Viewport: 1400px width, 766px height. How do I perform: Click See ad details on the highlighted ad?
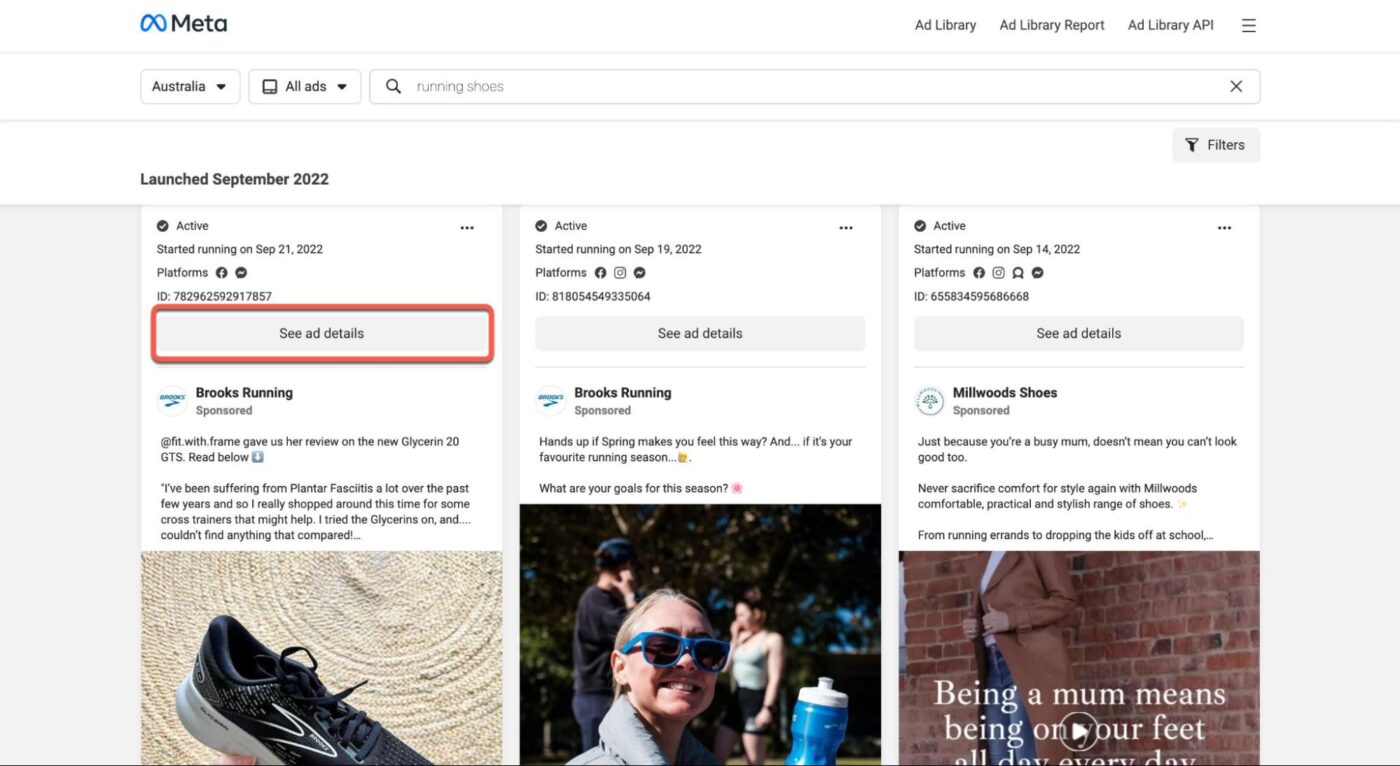click(x=321, y=333)
